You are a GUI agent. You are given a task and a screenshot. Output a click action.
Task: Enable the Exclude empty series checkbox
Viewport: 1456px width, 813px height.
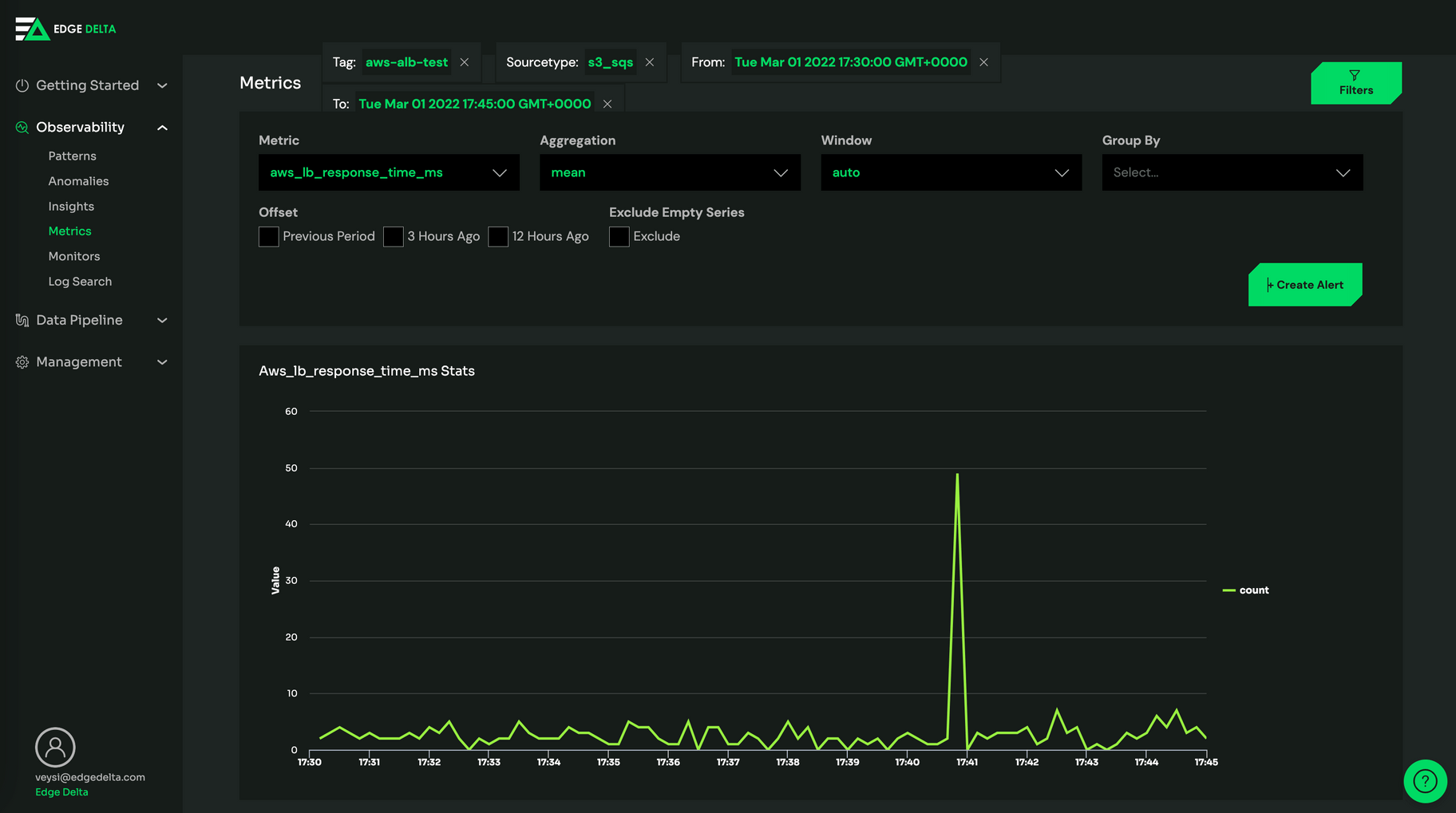[619, 236]
